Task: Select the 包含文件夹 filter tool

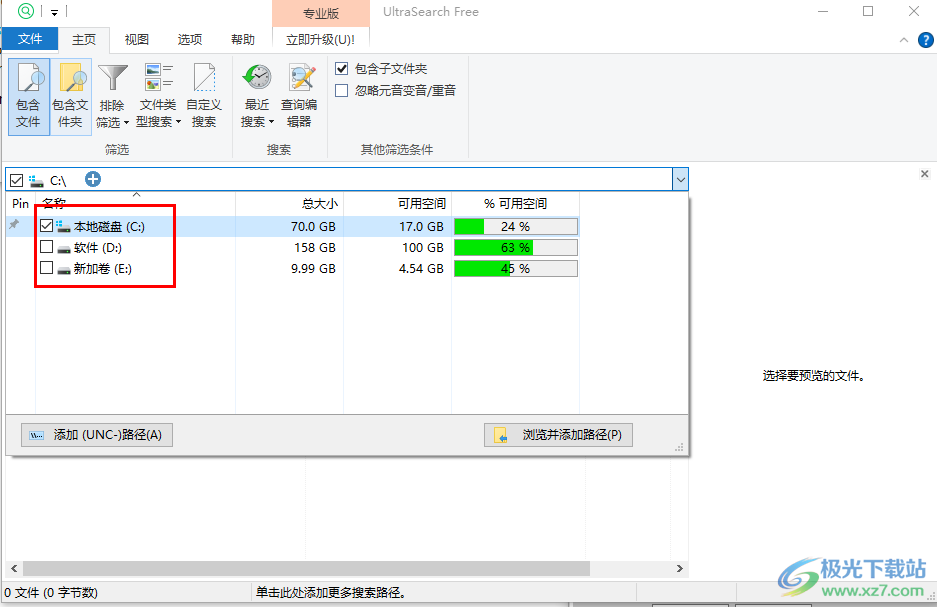Action: click(70, 95)
